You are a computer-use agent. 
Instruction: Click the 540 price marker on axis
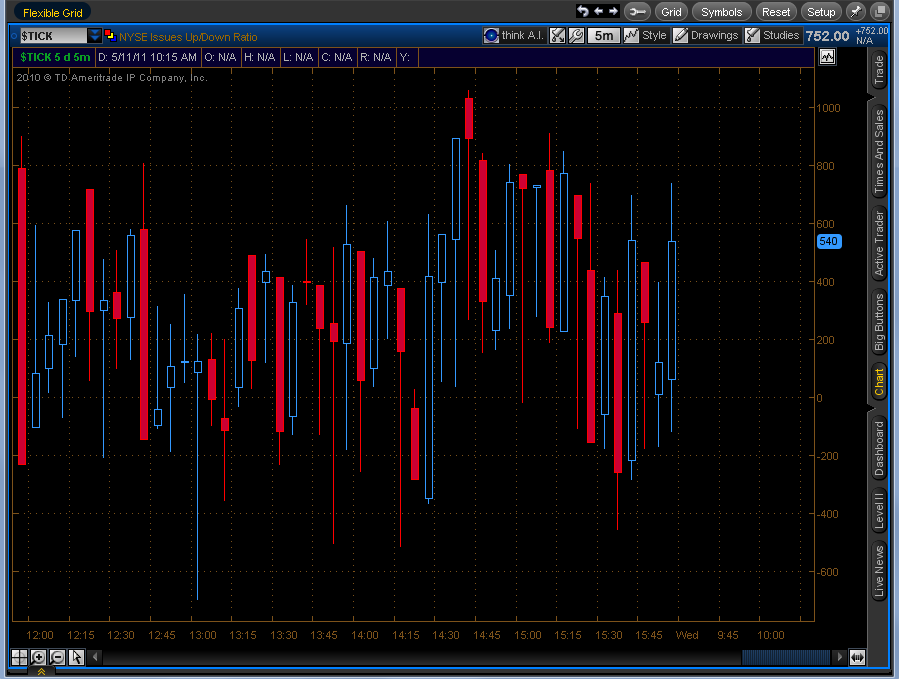pos(828,241)
